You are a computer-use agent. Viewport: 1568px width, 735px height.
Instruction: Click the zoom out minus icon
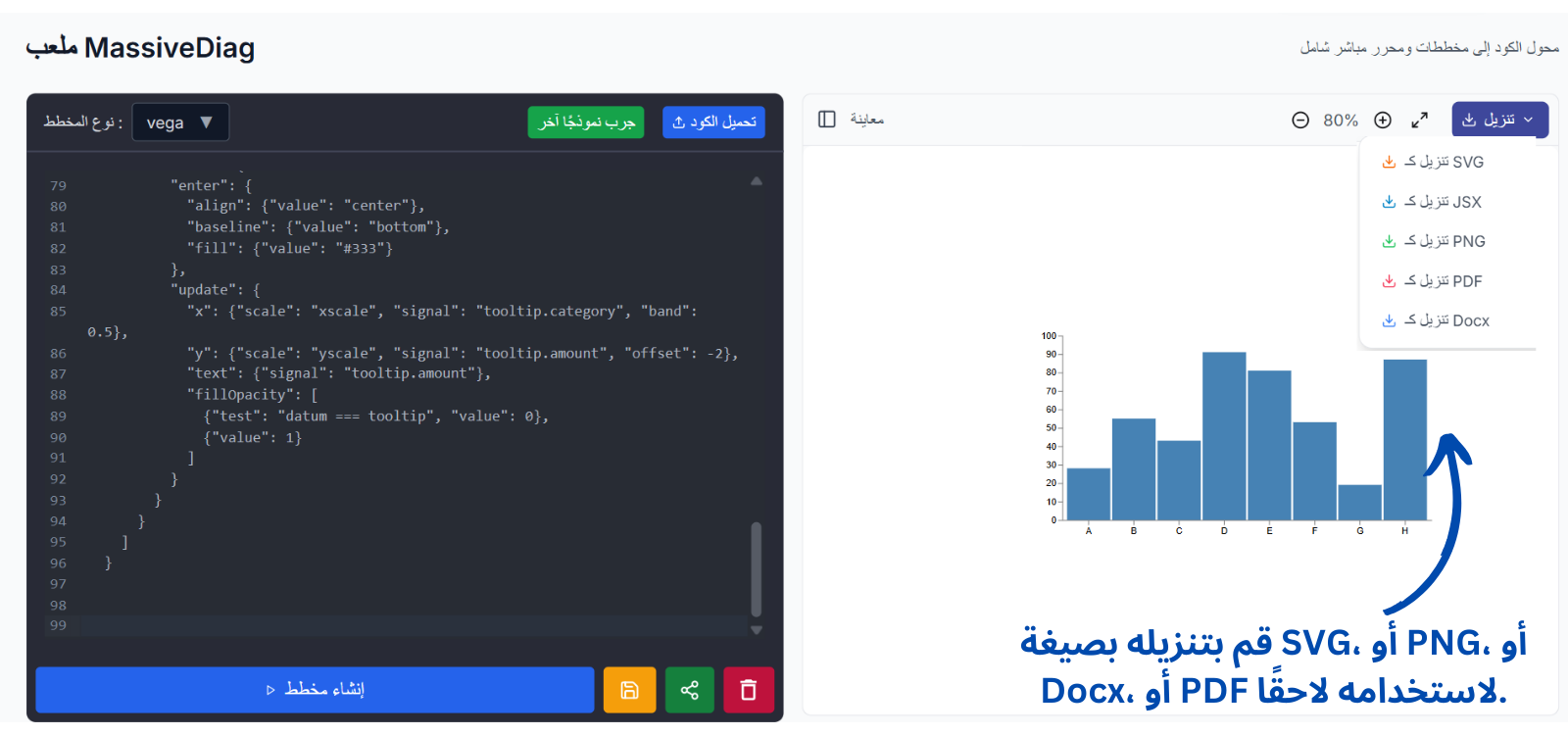click(1300, 121)
